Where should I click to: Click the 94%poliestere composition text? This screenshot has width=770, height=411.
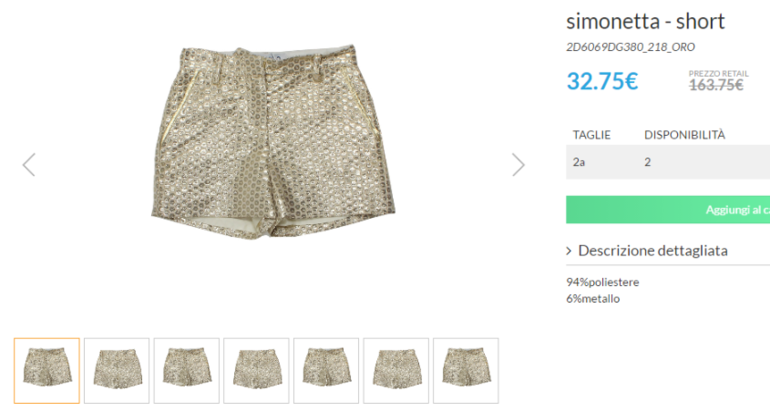point(602,282)
